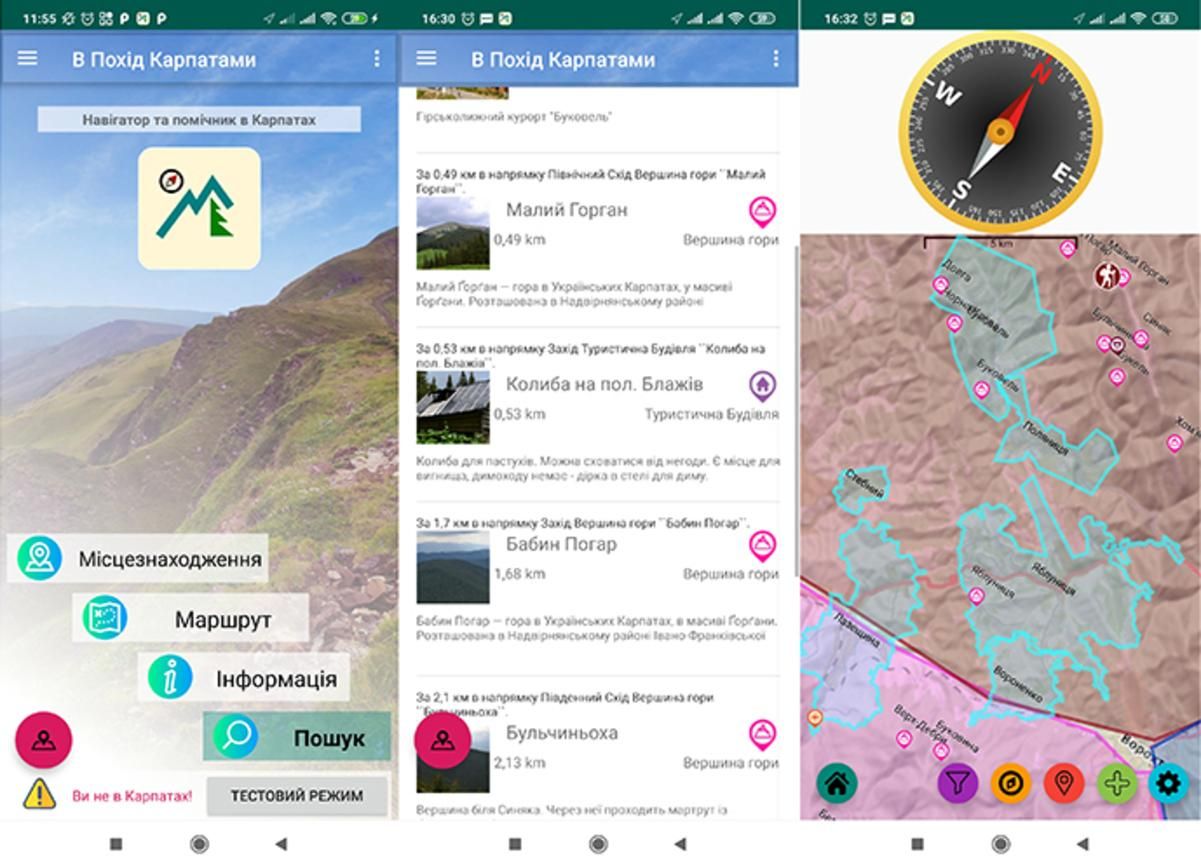Open the purple filter funnel on map

(957, 782)
